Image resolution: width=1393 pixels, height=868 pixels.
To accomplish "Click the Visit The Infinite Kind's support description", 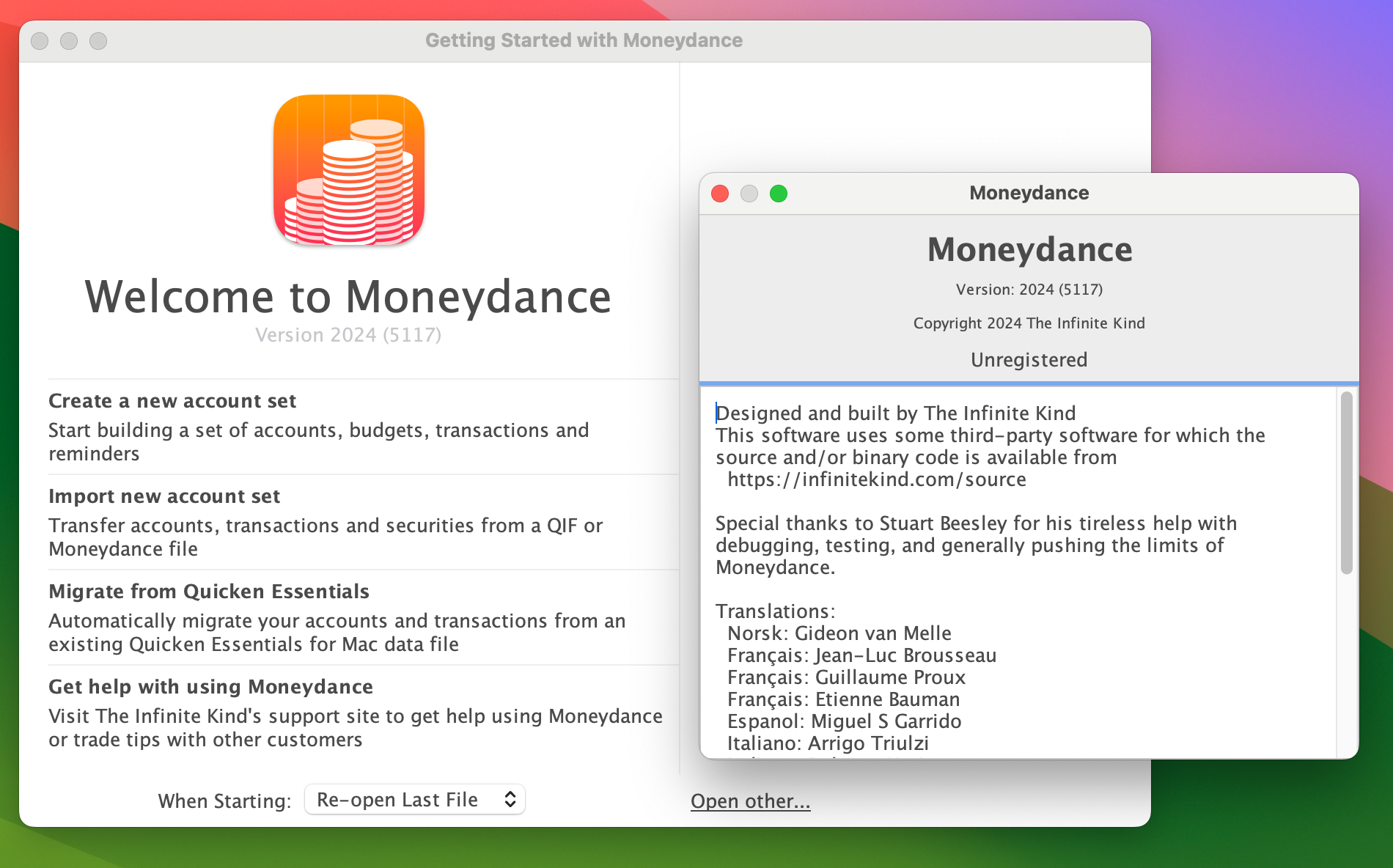I will (356, 728).
